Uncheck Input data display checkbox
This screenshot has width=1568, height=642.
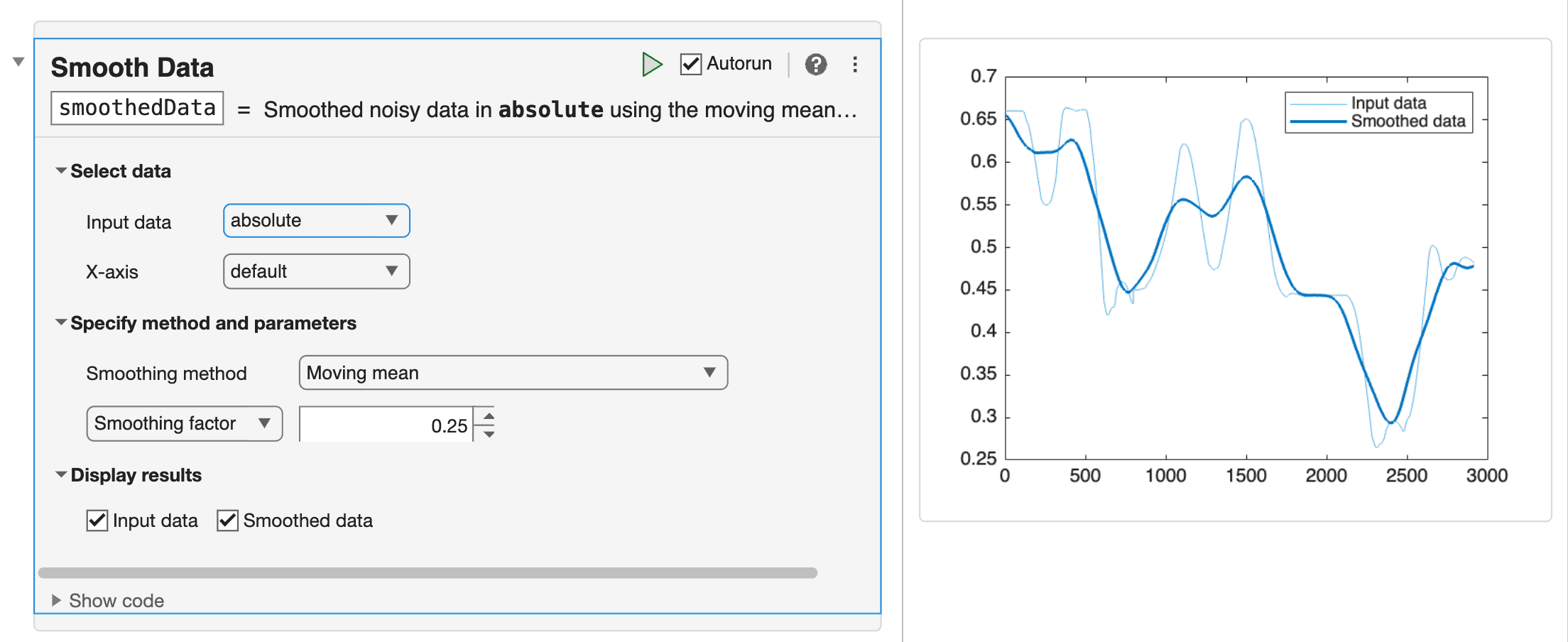click(97, 521)
